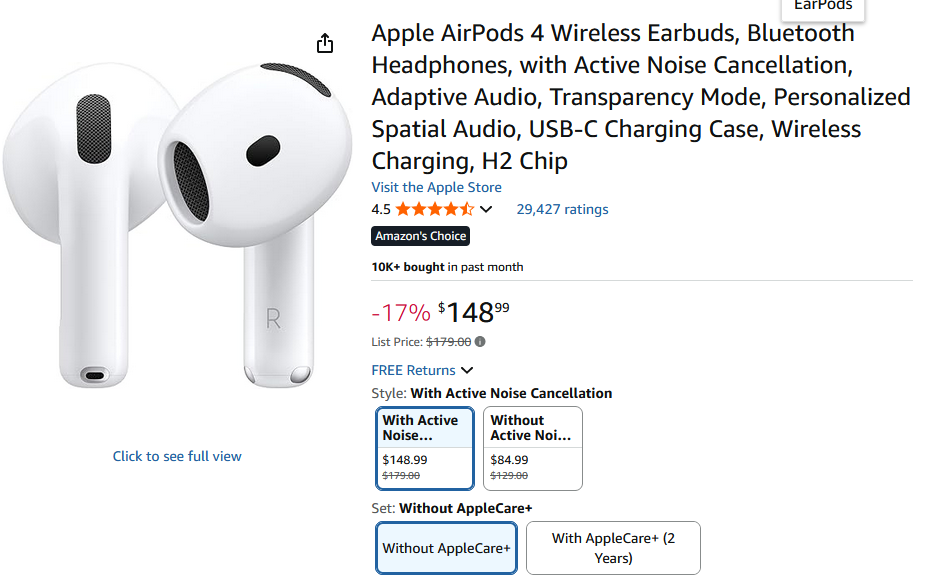Image resolution: width=926 pixels, height=586 pixels.
Task: Expand the FREE Returns dropdown
Action: pyautogui.click(x=467, y=370)
